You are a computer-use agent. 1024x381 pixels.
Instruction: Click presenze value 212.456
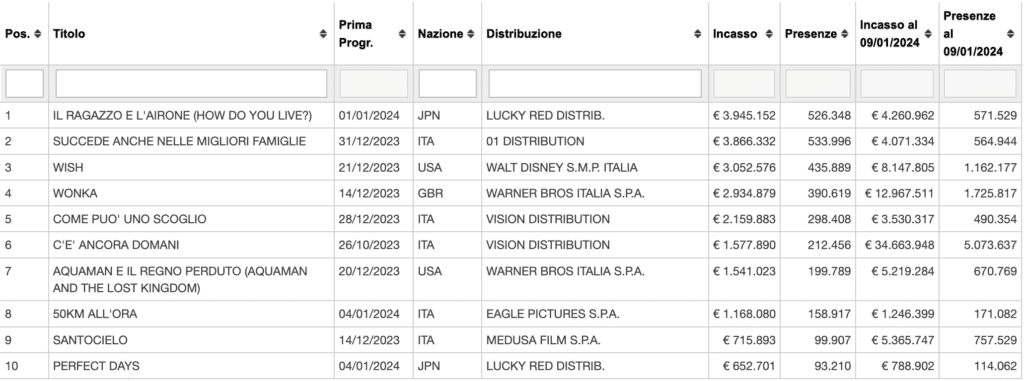tap(829, 245)
